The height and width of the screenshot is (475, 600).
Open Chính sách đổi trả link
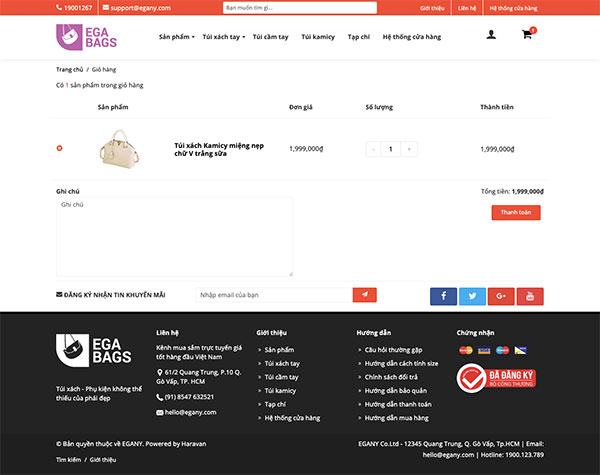click(x=391, y=377)
